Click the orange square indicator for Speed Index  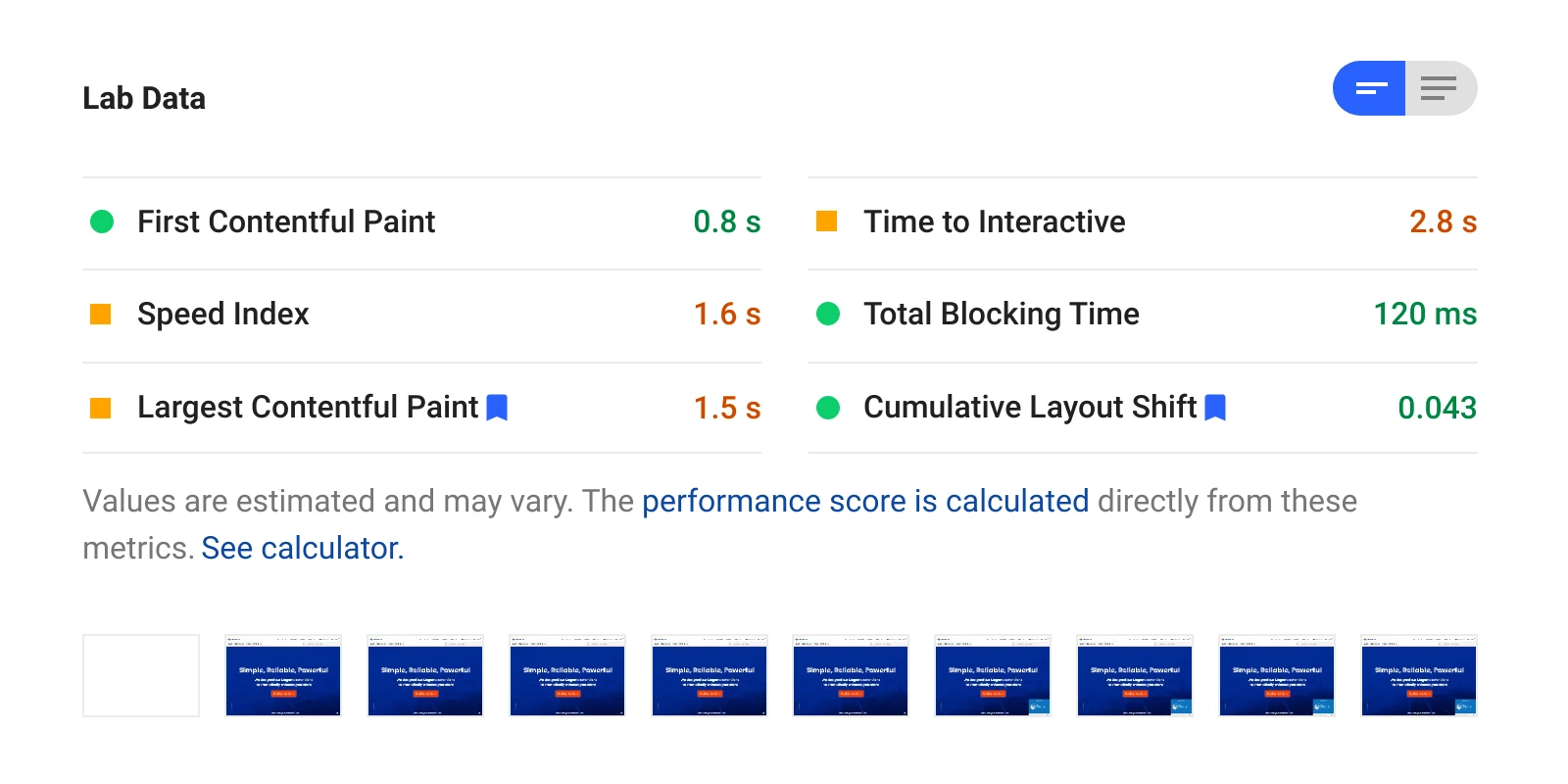100,314
